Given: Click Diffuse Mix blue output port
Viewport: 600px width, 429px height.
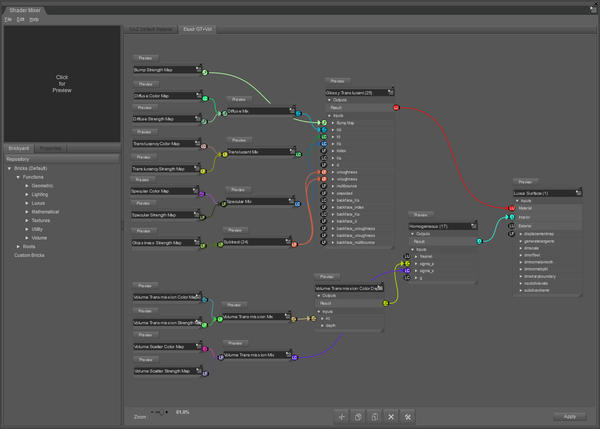Looking at the screenshot, I should tap(298, 114).
